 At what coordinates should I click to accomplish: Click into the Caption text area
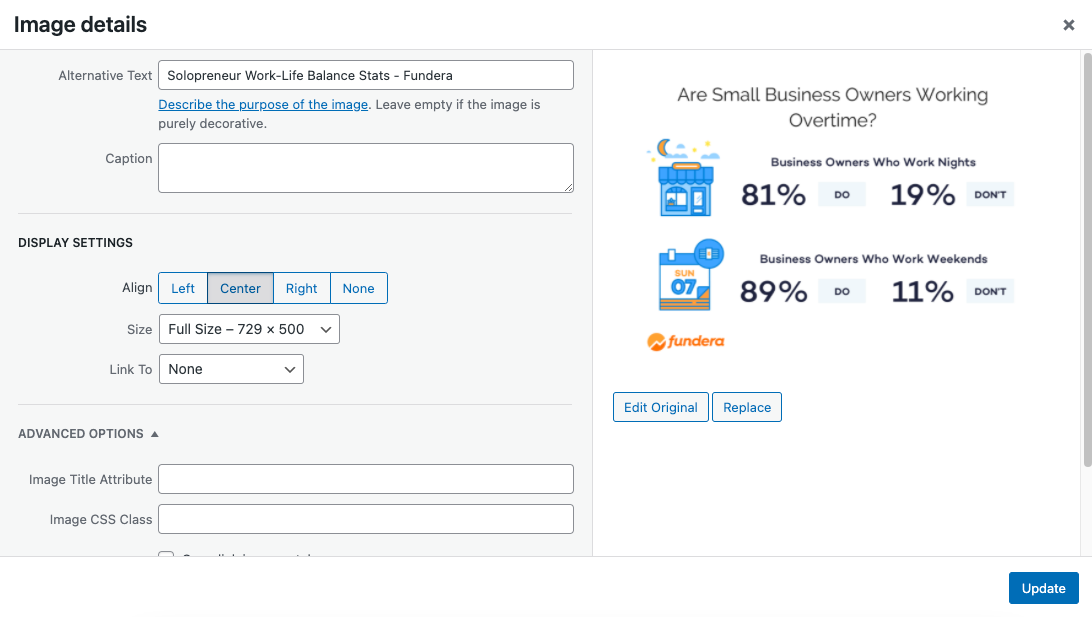pyautogui.click(x=366, y=168)
